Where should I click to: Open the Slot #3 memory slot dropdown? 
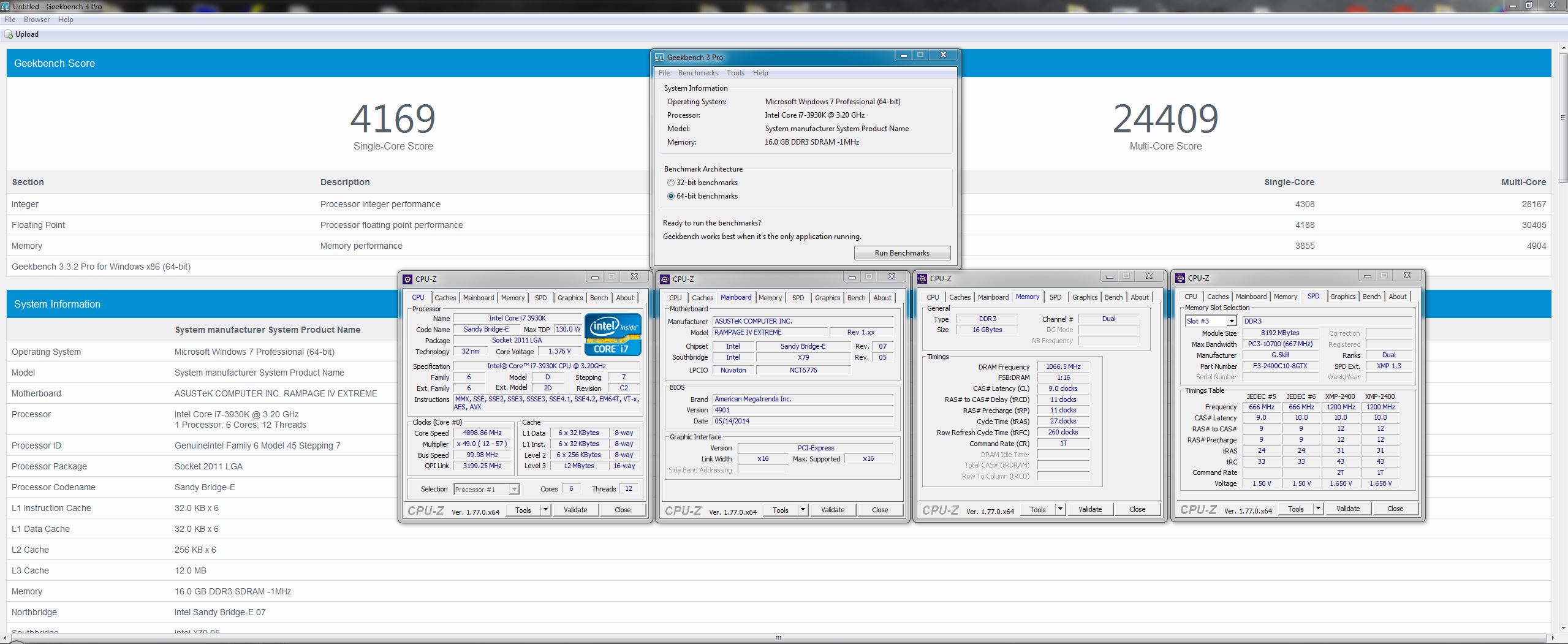[1211, 321]
